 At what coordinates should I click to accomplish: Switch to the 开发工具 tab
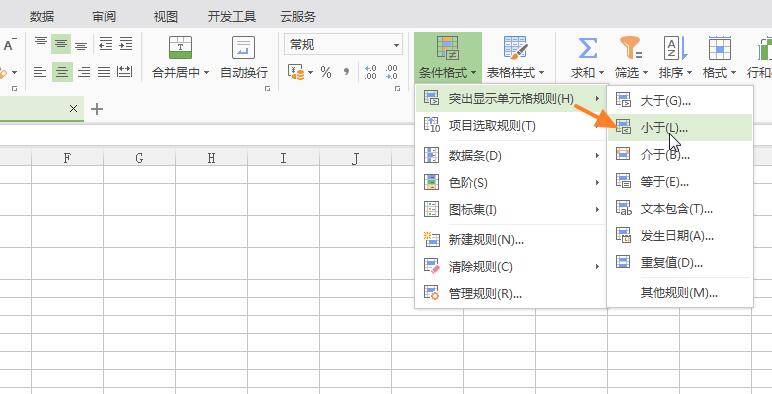tap(232, 16)
